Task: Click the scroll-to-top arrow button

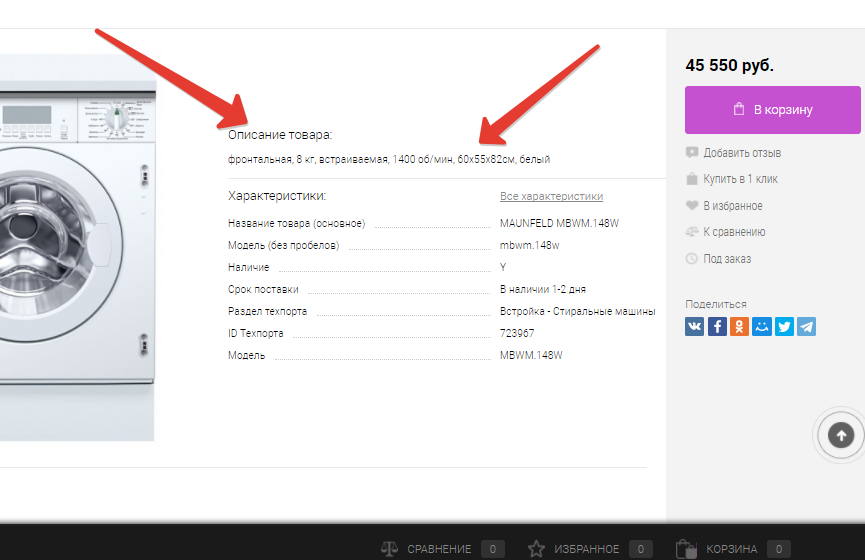Action: point(841,436)
